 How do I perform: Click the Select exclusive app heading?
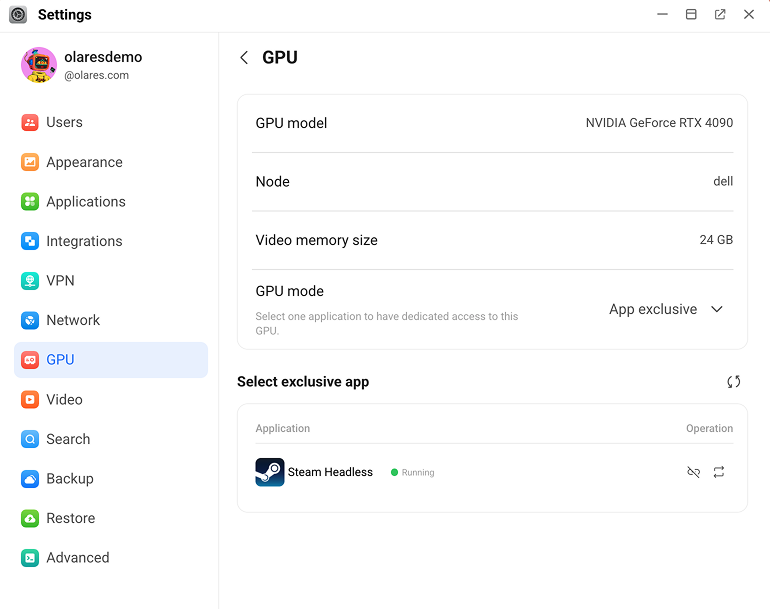click(x=303, y=382)
